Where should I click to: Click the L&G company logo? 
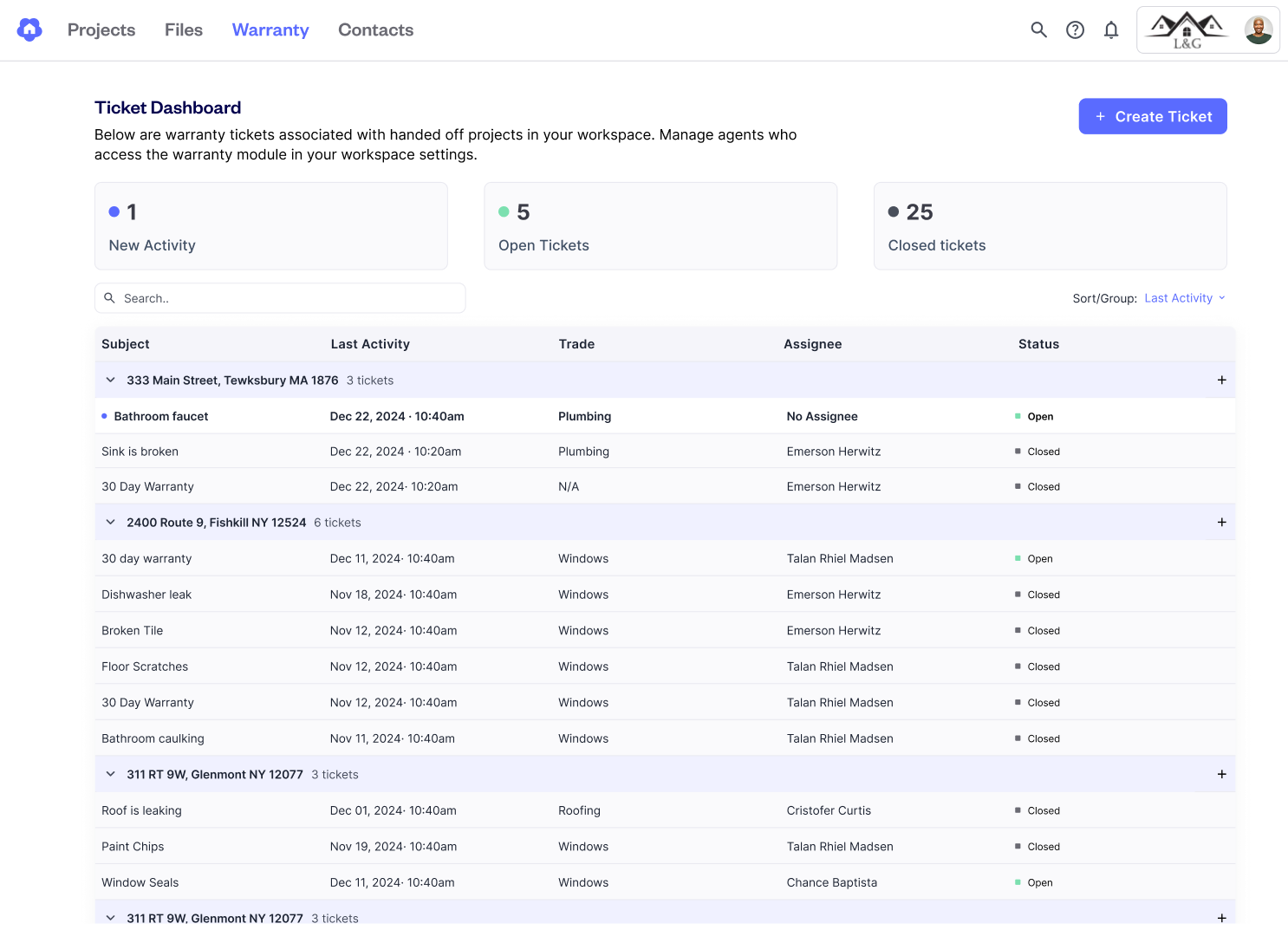(1187, 30)
